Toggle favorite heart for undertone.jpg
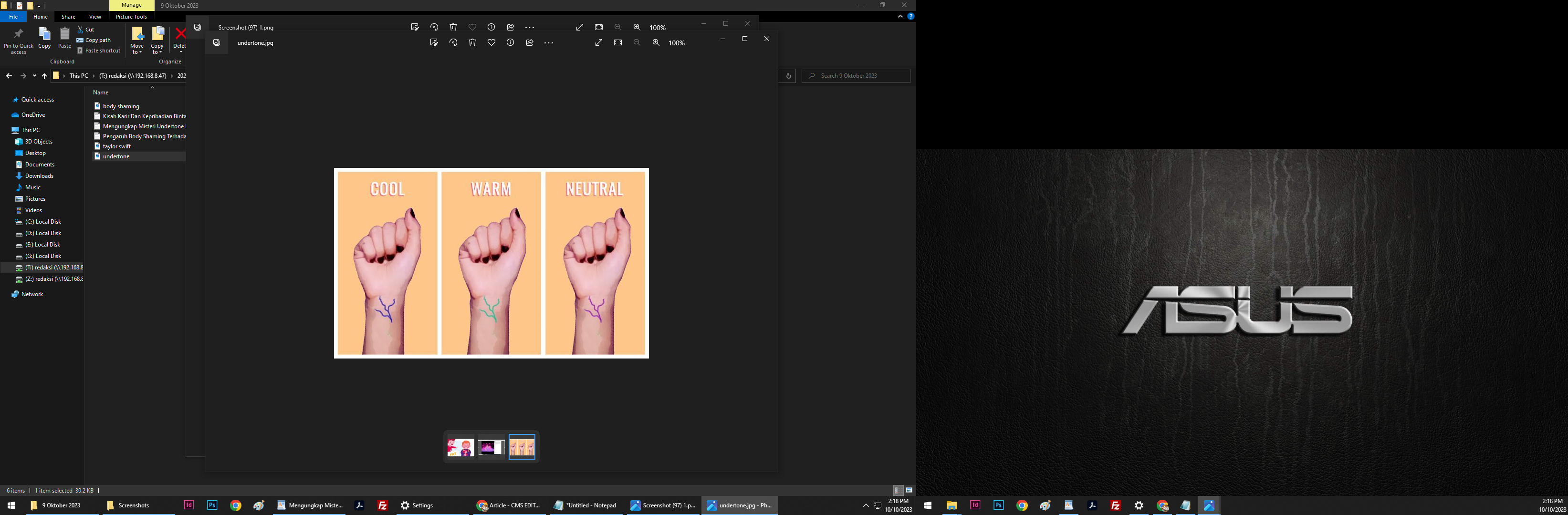This screenshot has width=1568, height=515. pyautogui.click(x=491, y=42)
